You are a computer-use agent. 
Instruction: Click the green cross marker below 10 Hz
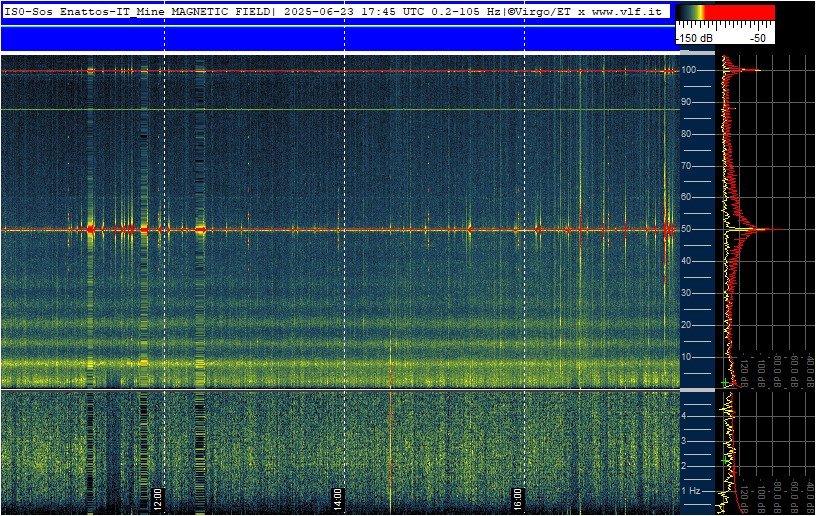click(x=724, y=383)
